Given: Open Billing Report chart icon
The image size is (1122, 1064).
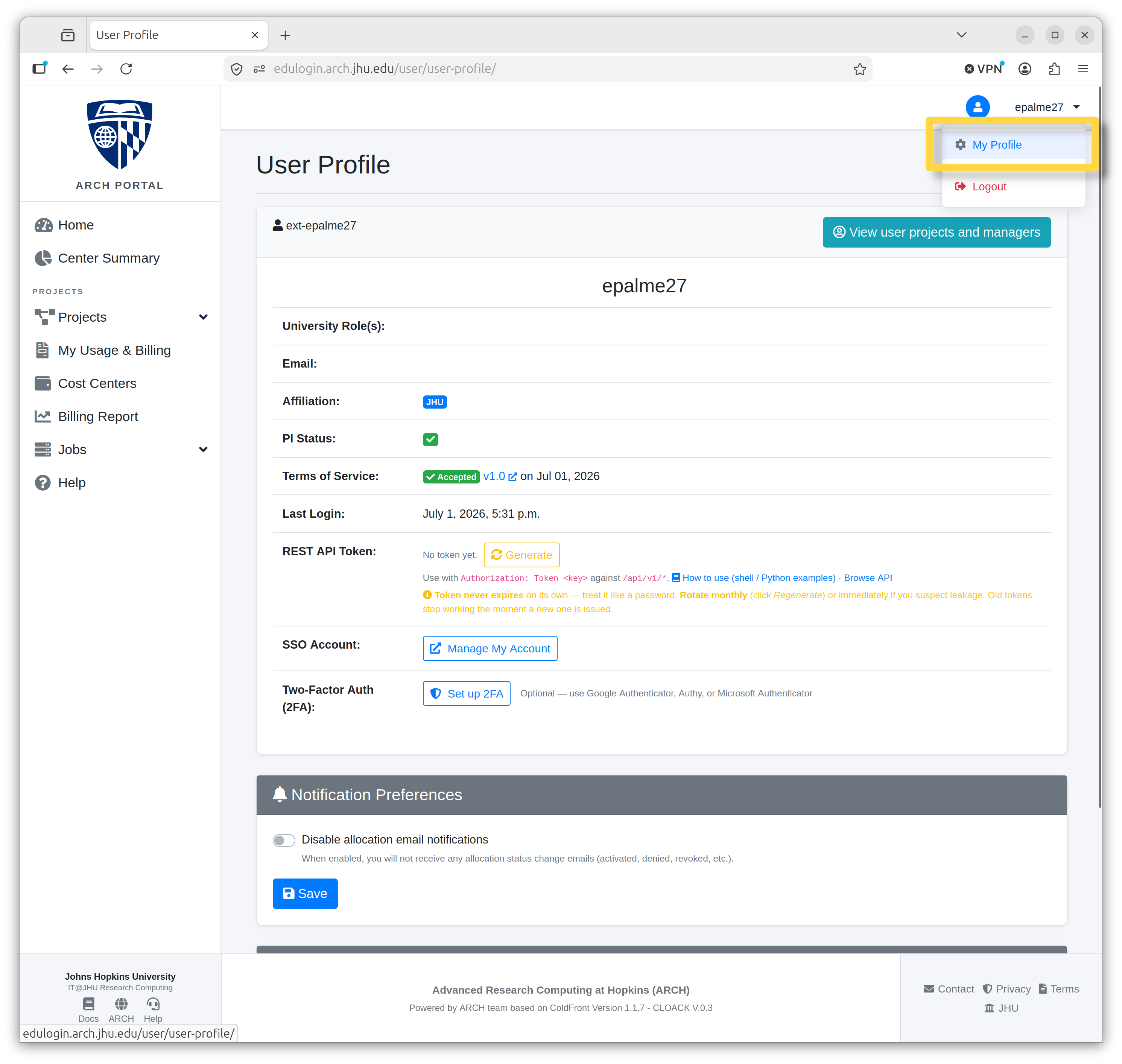Looking at the screenshot, I should click(43, 416).
